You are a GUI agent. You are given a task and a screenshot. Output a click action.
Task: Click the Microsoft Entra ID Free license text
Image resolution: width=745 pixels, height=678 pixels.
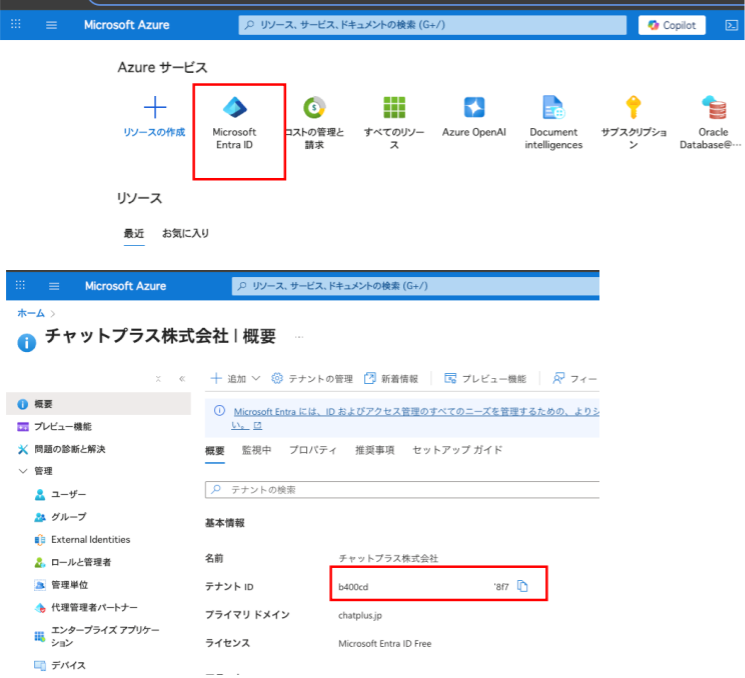(385, 644)
